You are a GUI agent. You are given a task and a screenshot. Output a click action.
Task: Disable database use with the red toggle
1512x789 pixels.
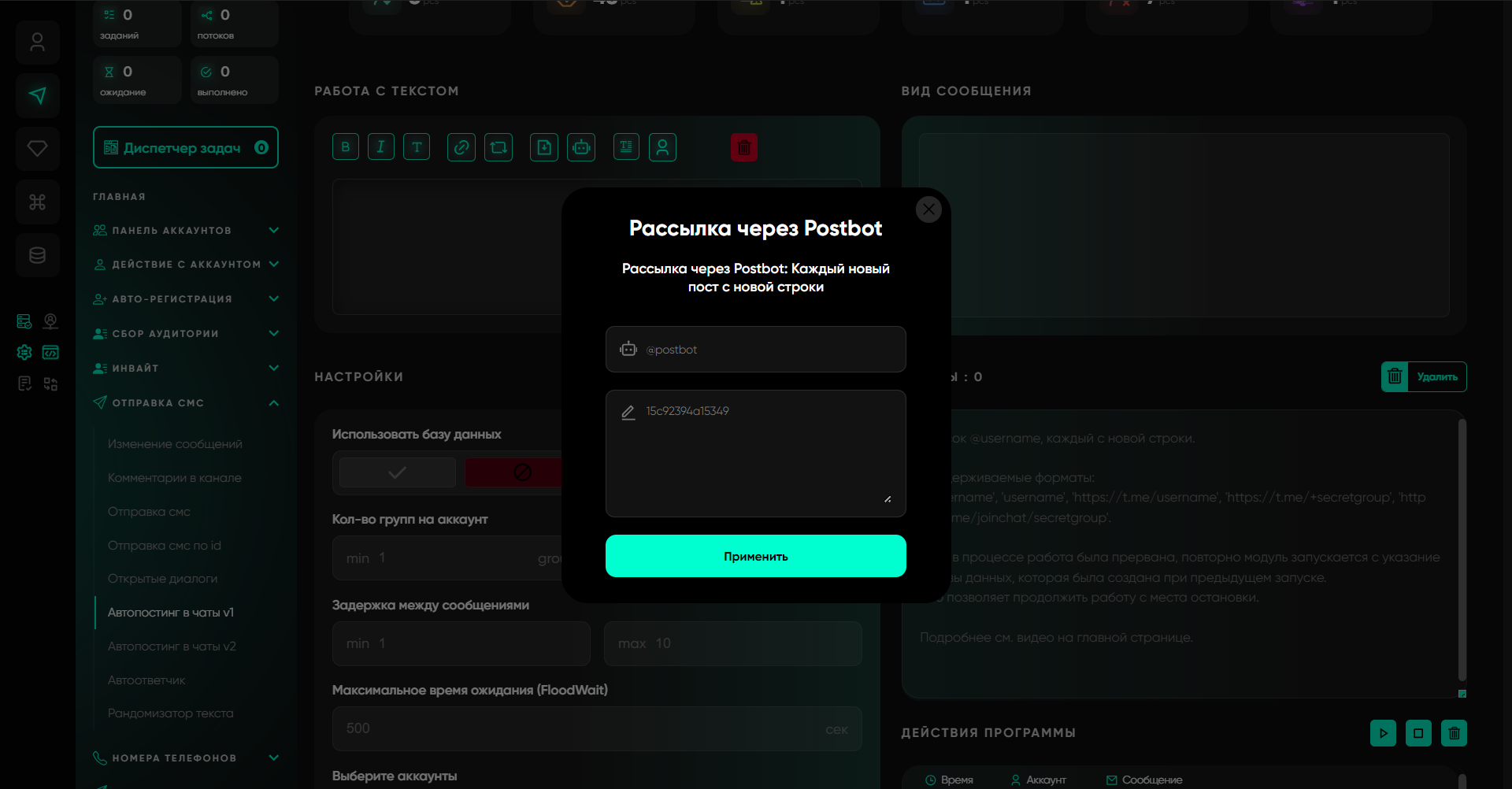(x=513, y=472)
